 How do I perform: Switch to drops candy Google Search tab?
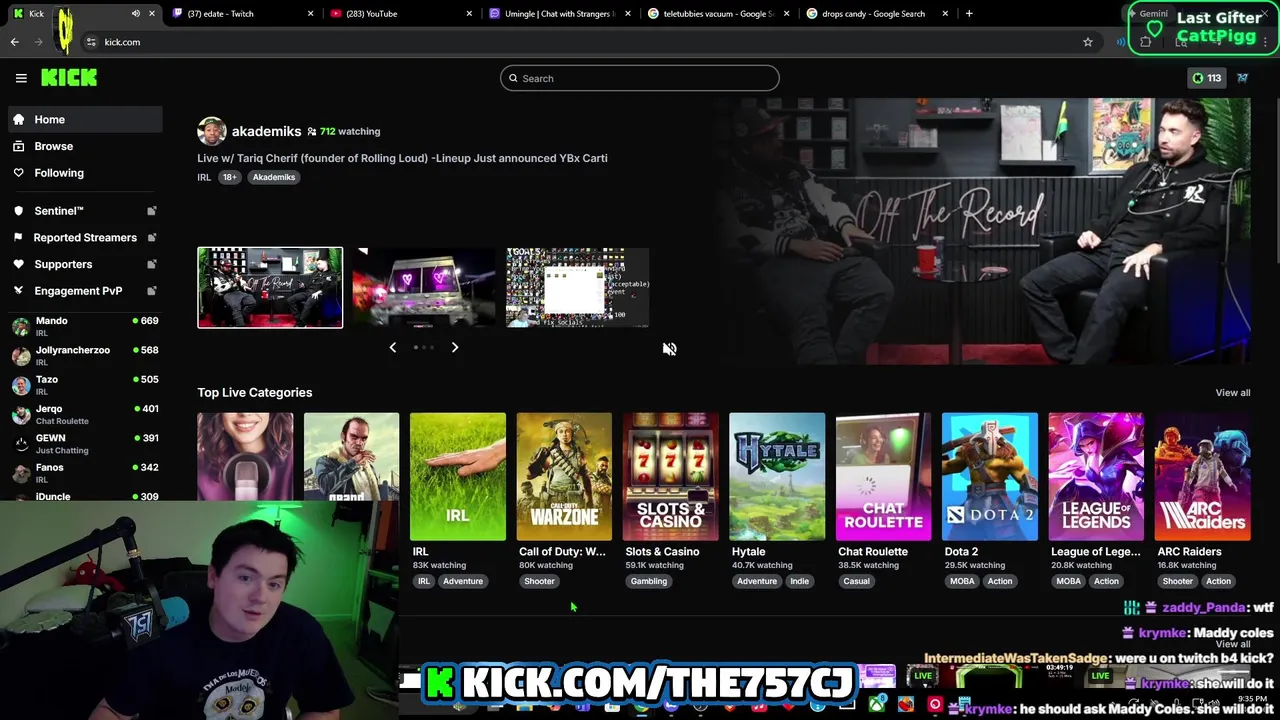coord(877,14)
